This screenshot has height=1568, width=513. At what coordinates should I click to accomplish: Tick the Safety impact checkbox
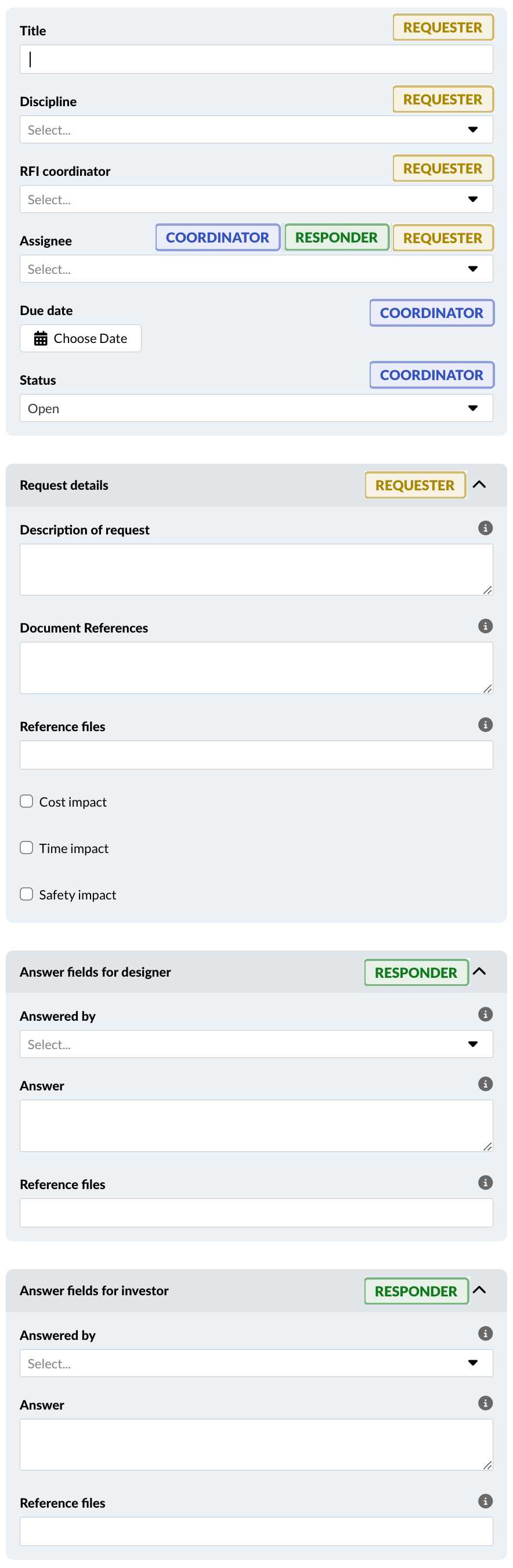tap(26, 894)
